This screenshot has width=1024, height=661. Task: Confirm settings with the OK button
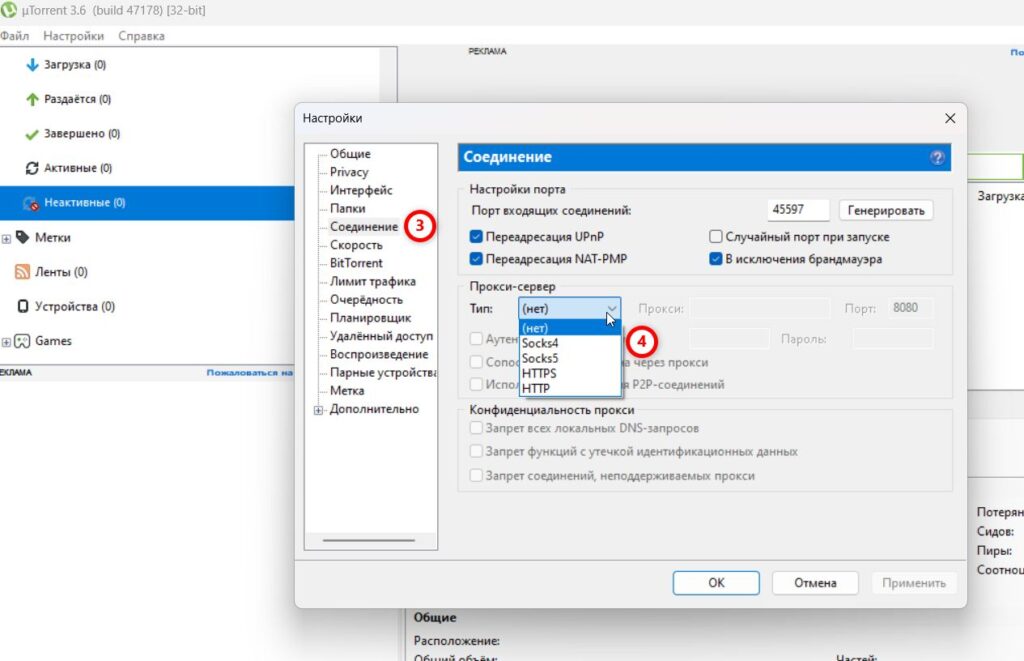(x=716, y=583)
